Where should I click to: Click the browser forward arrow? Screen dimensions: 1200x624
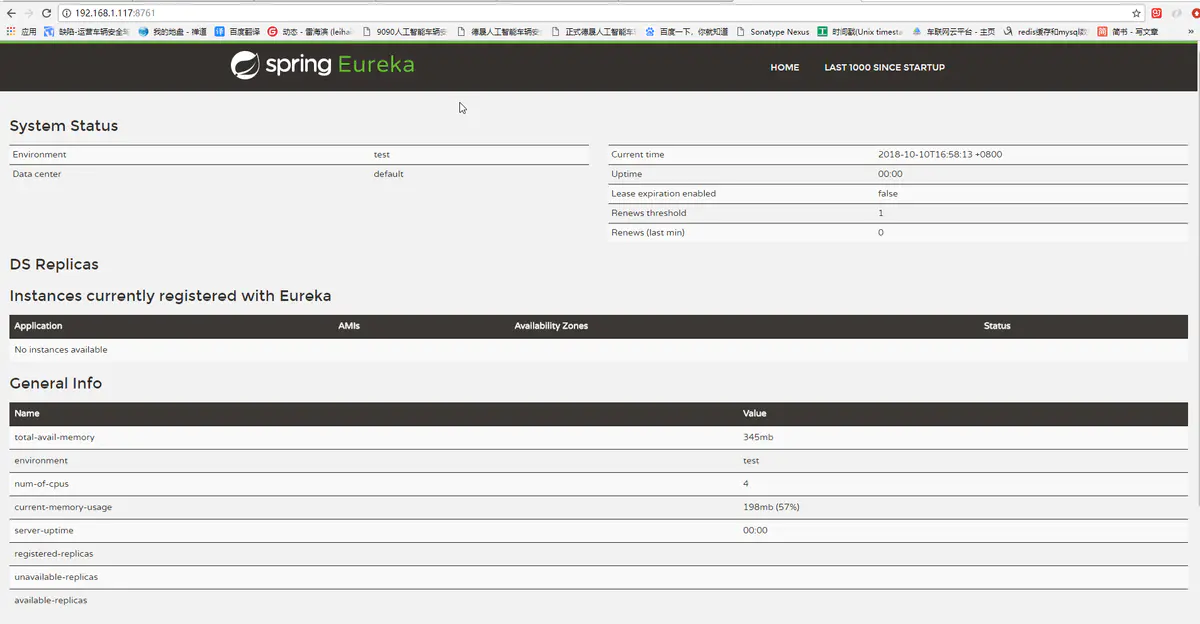point(29,13)
